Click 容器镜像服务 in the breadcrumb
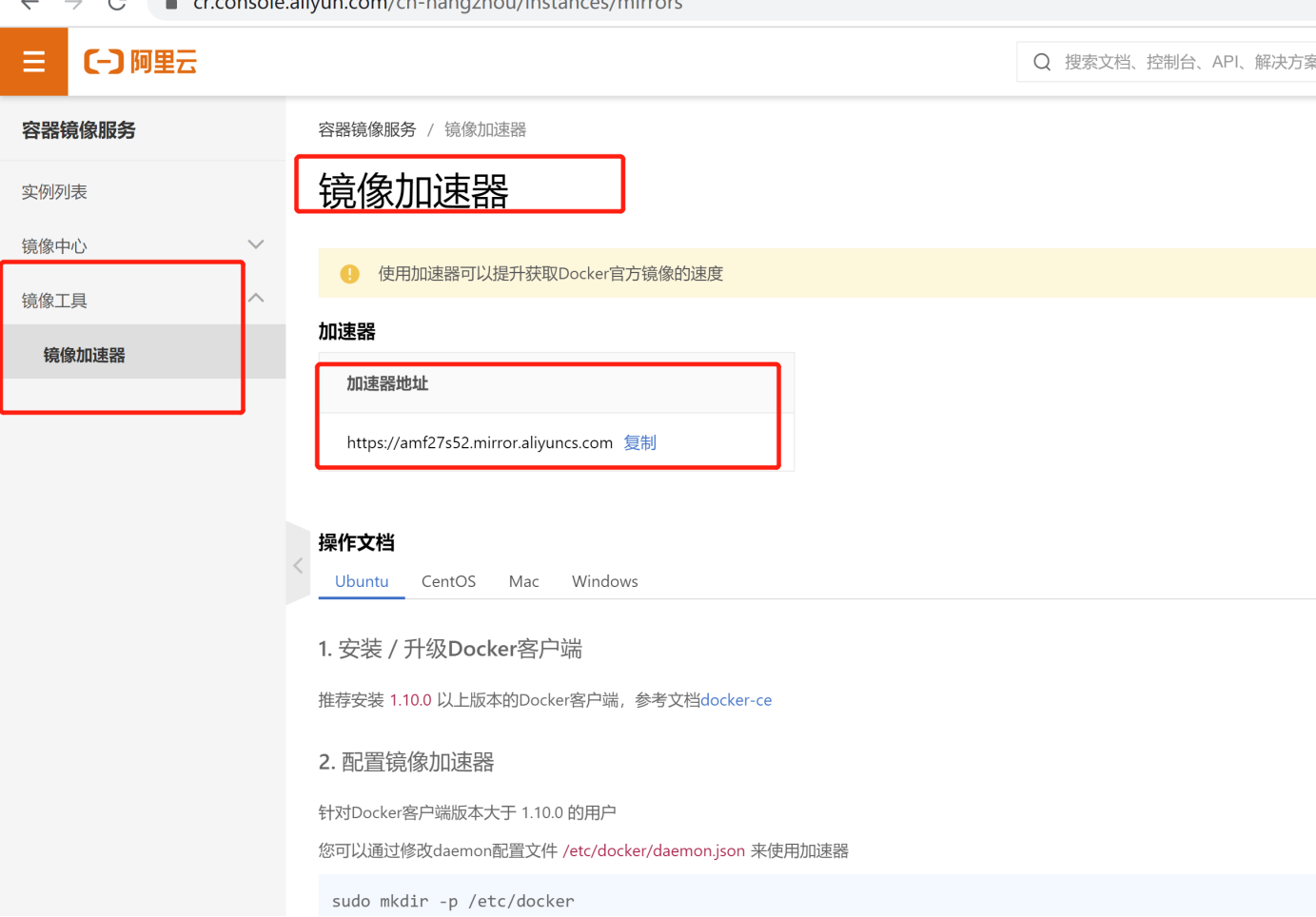The image size is (1316, 917). [x=366, y=129]
